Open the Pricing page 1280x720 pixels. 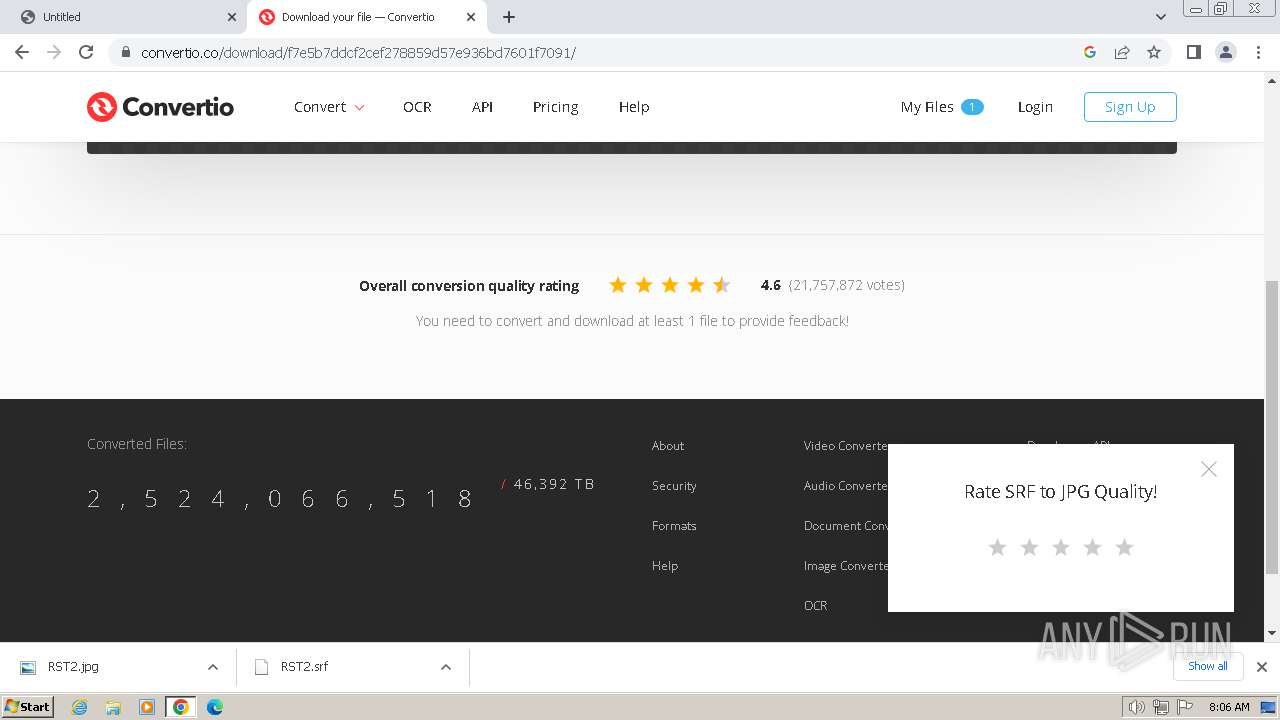(555, 107)
